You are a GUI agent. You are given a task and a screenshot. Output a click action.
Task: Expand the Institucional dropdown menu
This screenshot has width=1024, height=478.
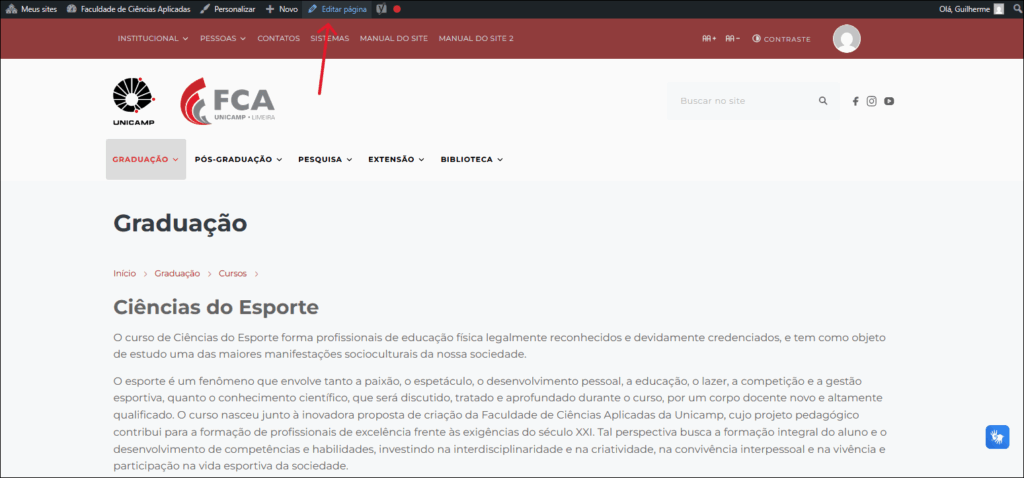click(x=153, y=39)
